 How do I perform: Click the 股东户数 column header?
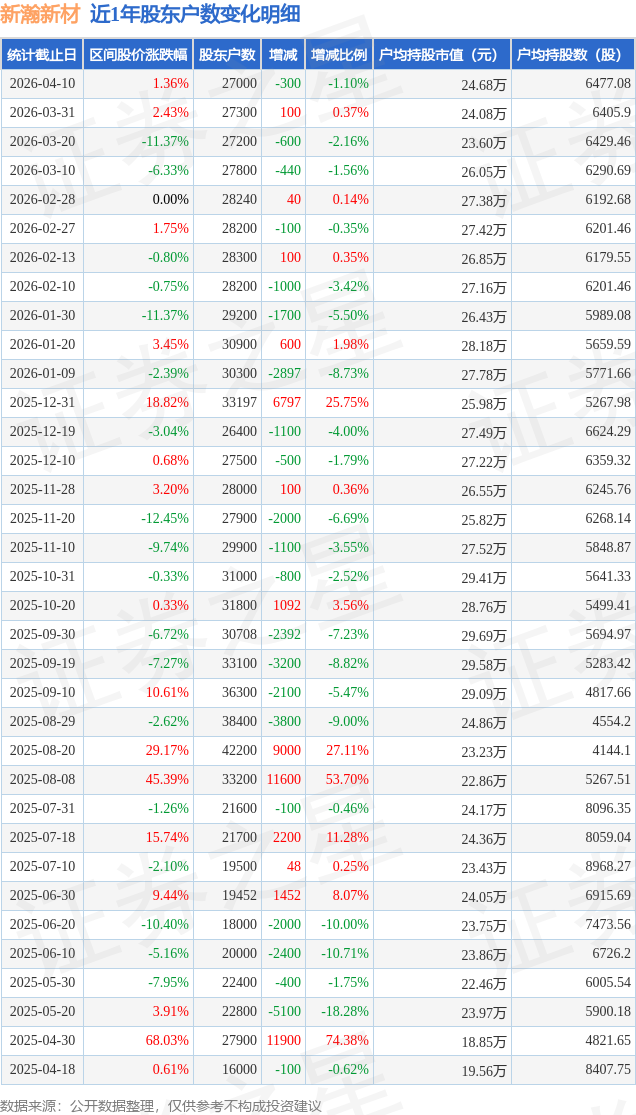pos(227,55)
